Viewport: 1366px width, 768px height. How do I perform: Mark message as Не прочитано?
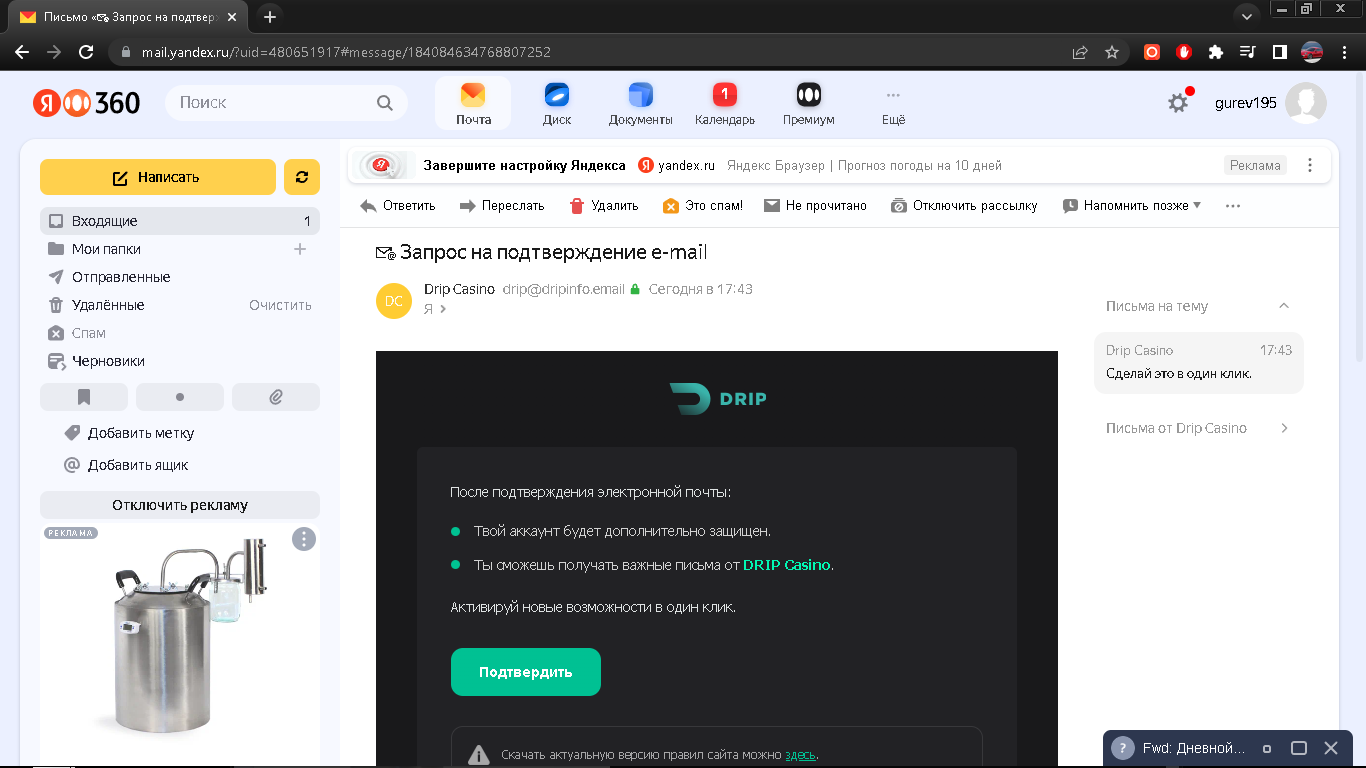click(x=815, y=205)
